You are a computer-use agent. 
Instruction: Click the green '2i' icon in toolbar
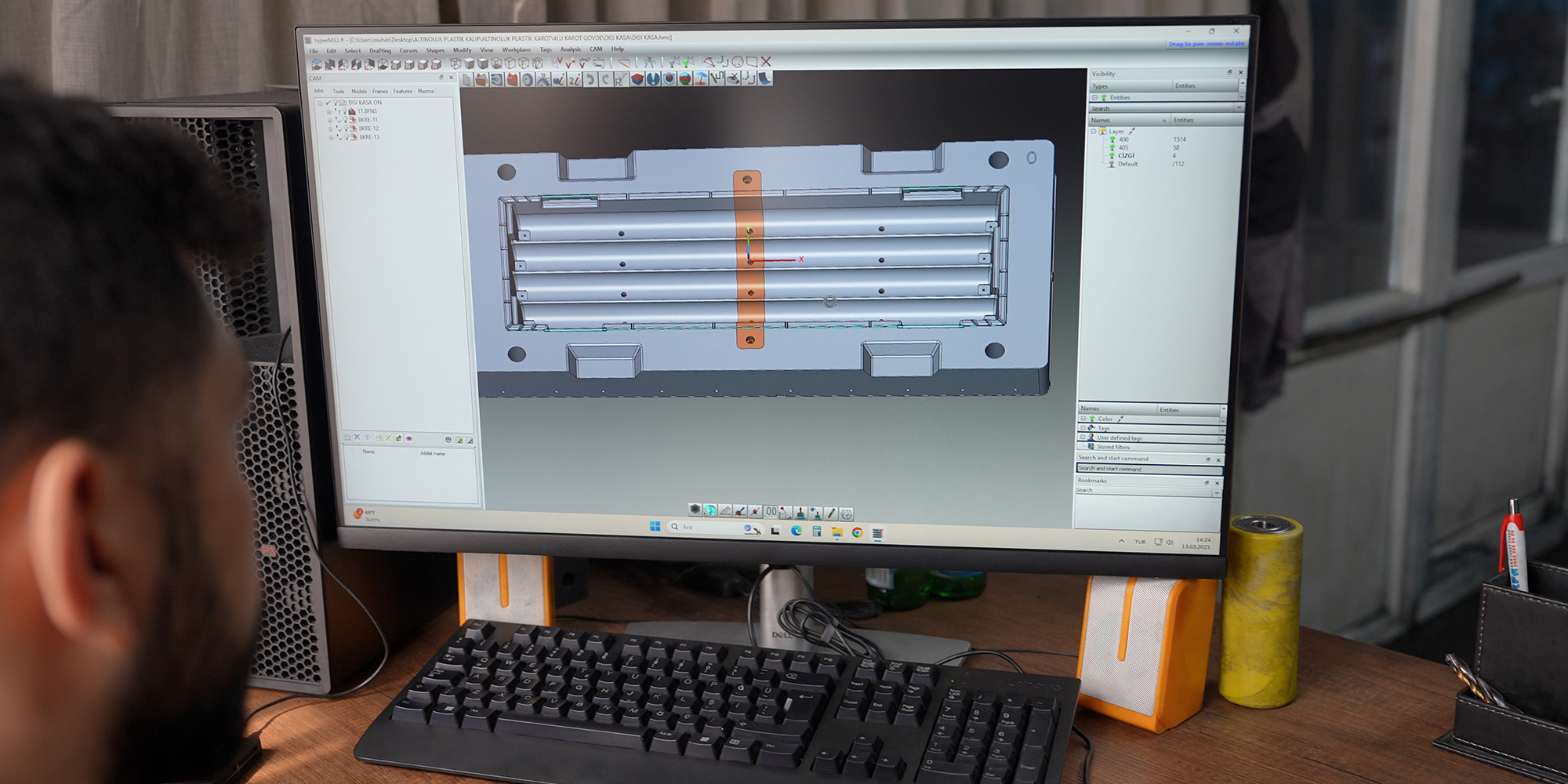[x=575, y=79]
